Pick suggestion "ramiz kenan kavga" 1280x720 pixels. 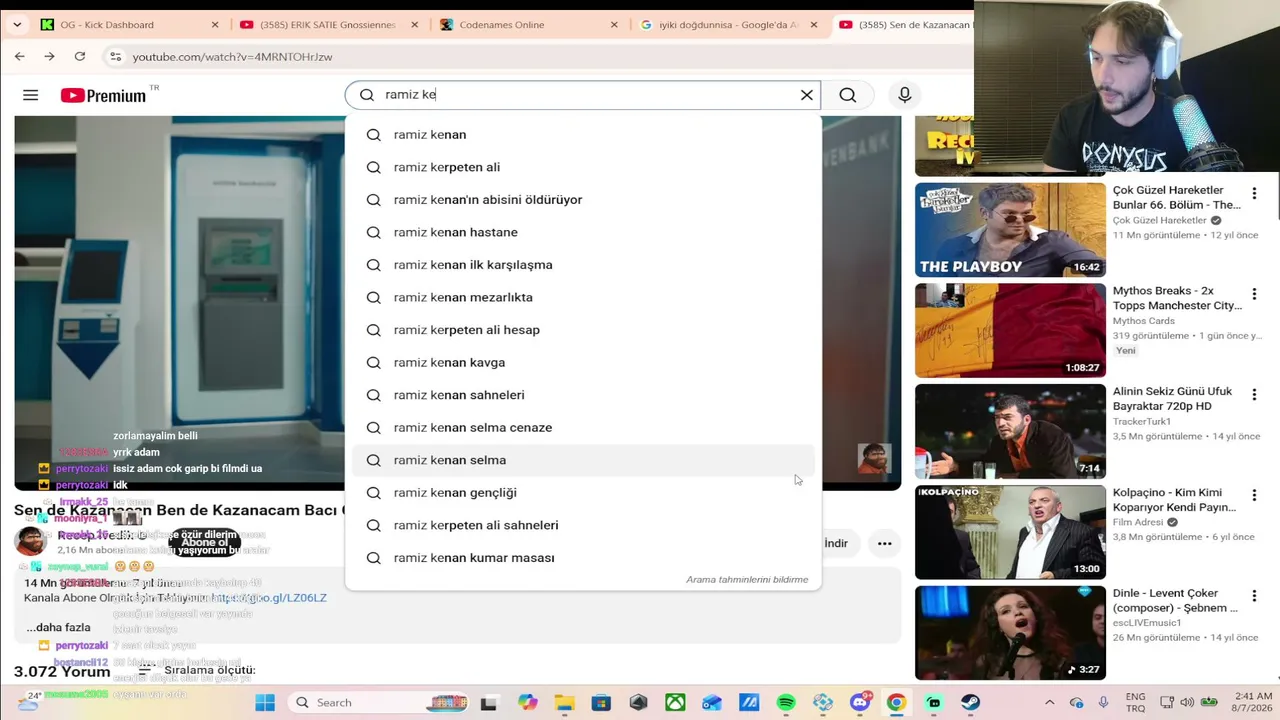(583, 362)
